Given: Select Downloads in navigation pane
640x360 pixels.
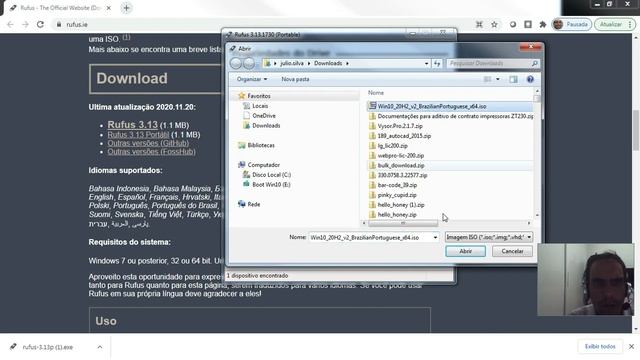Looking at the screenshot, I should click(266, 125).
